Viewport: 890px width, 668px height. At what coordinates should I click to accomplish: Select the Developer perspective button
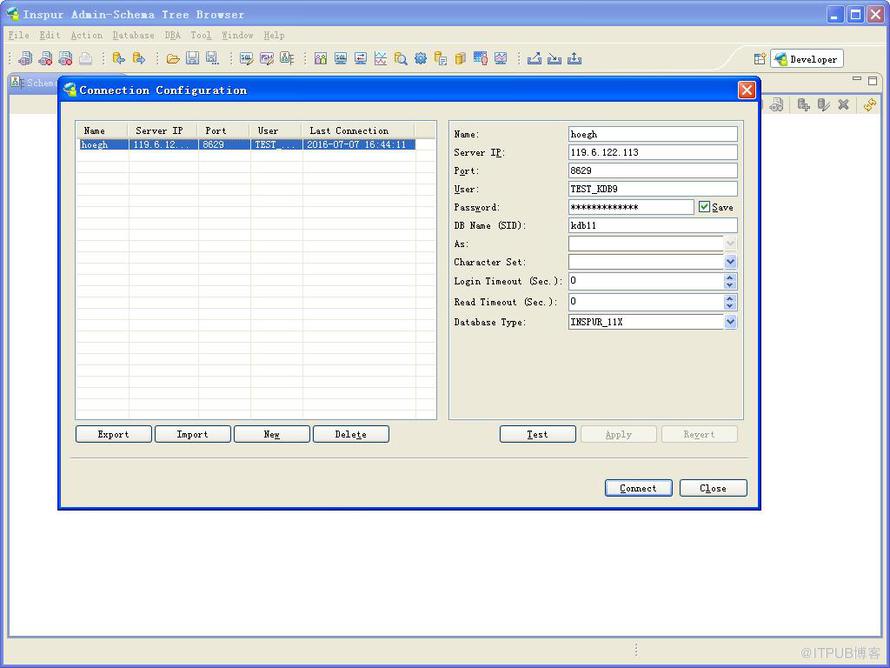coord(807,59)
